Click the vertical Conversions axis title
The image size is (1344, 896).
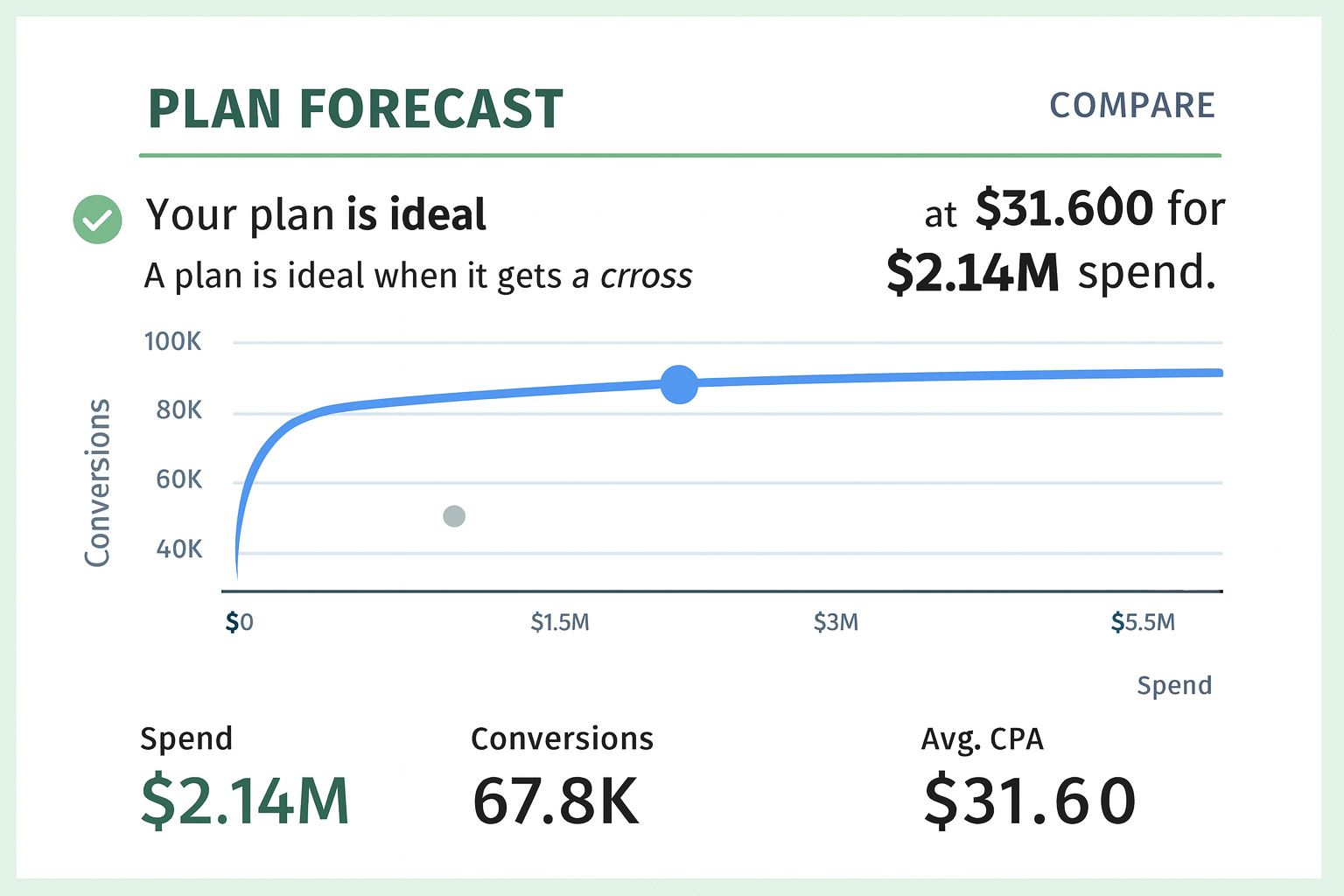coord(97,482)
